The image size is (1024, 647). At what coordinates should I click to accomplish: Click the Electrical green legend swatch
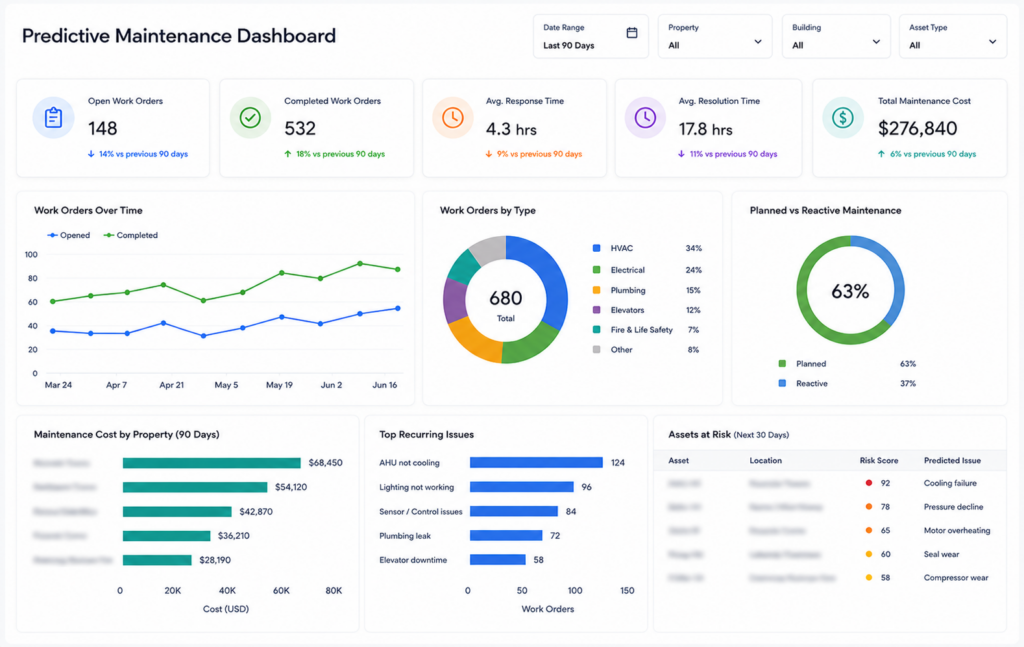pyautogui.click(x=596, y=270)
